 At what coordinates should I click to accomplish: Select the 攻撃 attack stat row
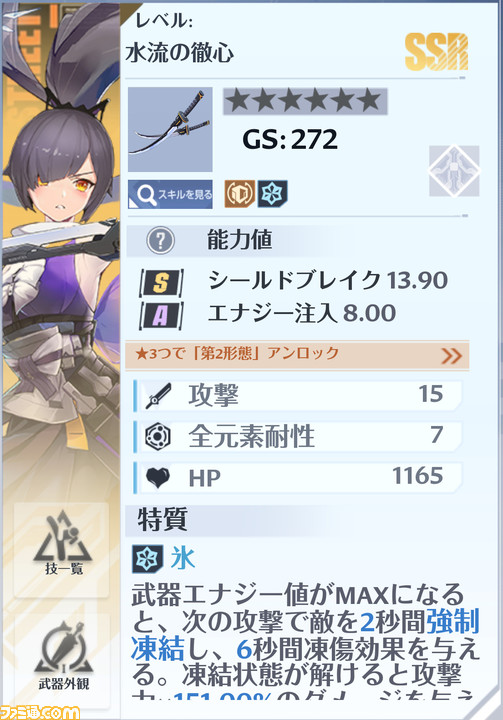click(297, 395)
